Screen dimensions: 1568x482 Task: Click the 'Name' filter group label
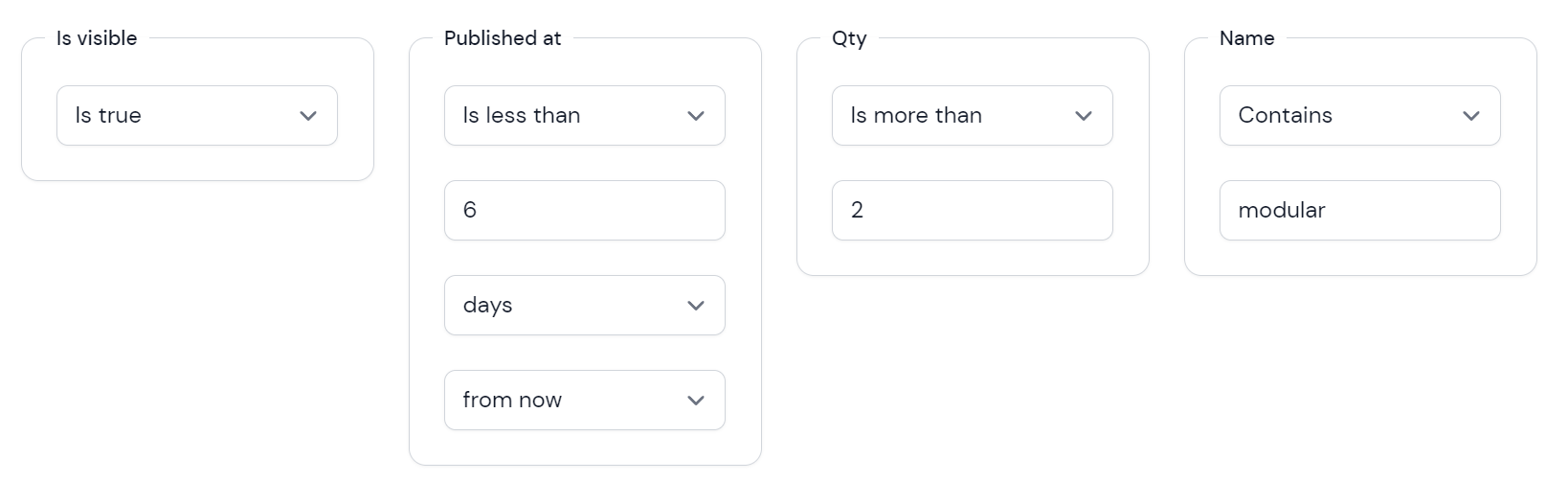pos(1246,38)
